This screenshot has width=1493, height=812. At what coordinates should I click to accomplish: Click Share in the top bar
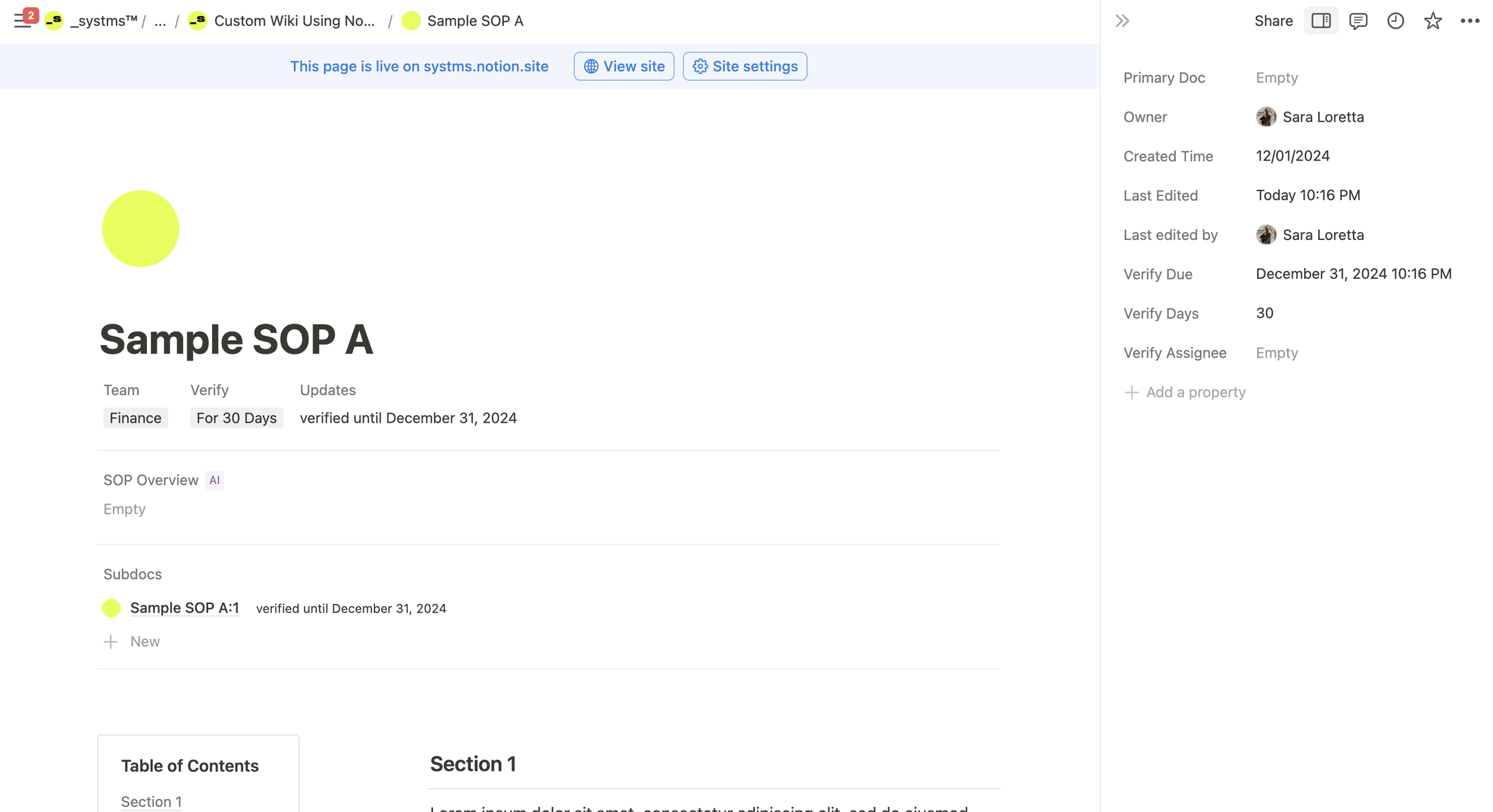(1273, 21)
